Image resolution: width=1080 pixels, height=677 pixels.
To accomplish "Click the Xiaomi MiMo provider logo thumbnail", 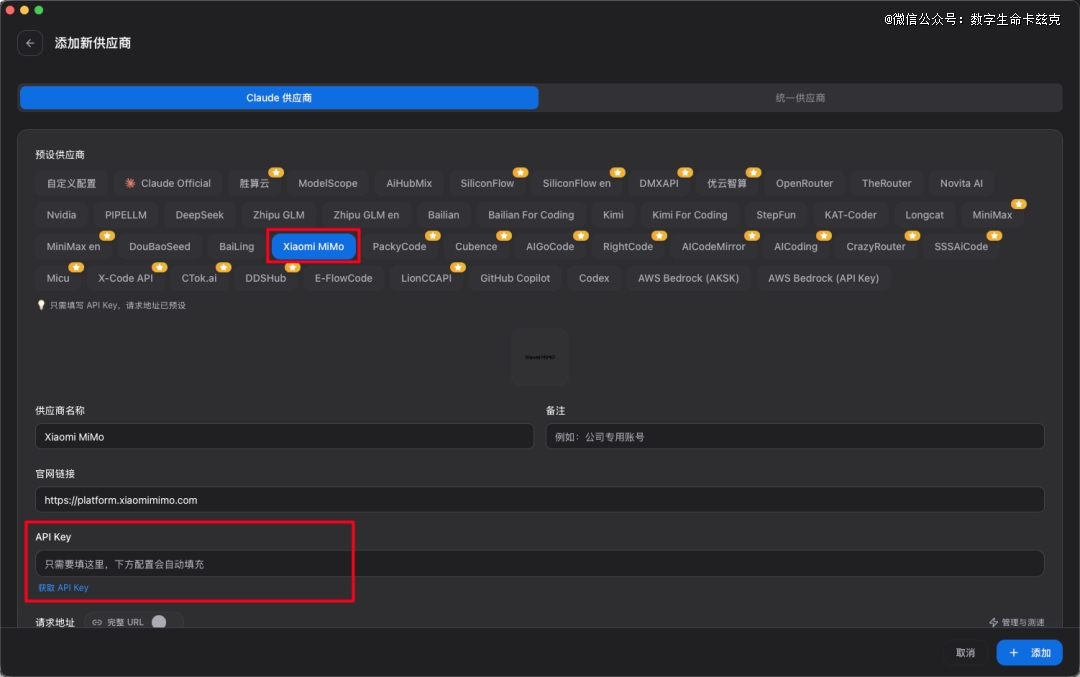I will click(x=540, y=356).
